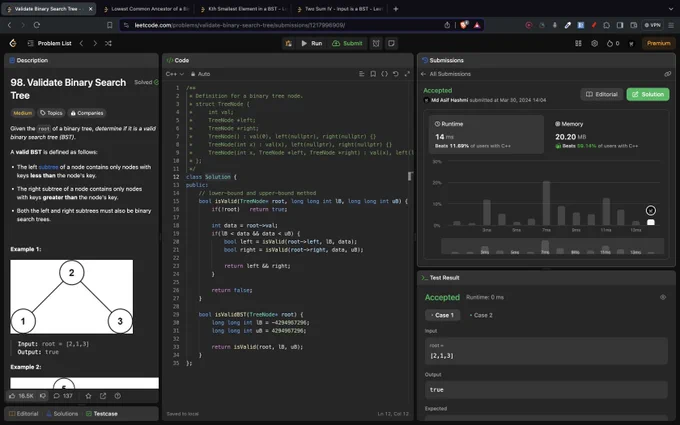
Task: Adjust the chart range slider below the histogram
Action: point(552,246)
